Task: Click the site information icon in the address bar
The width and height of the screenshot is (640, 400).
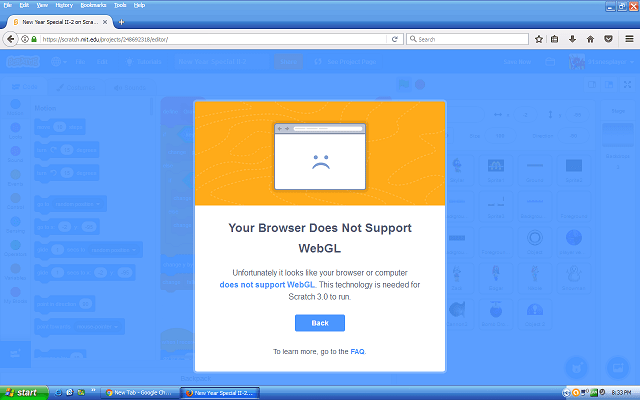Action: coord(25,39)
